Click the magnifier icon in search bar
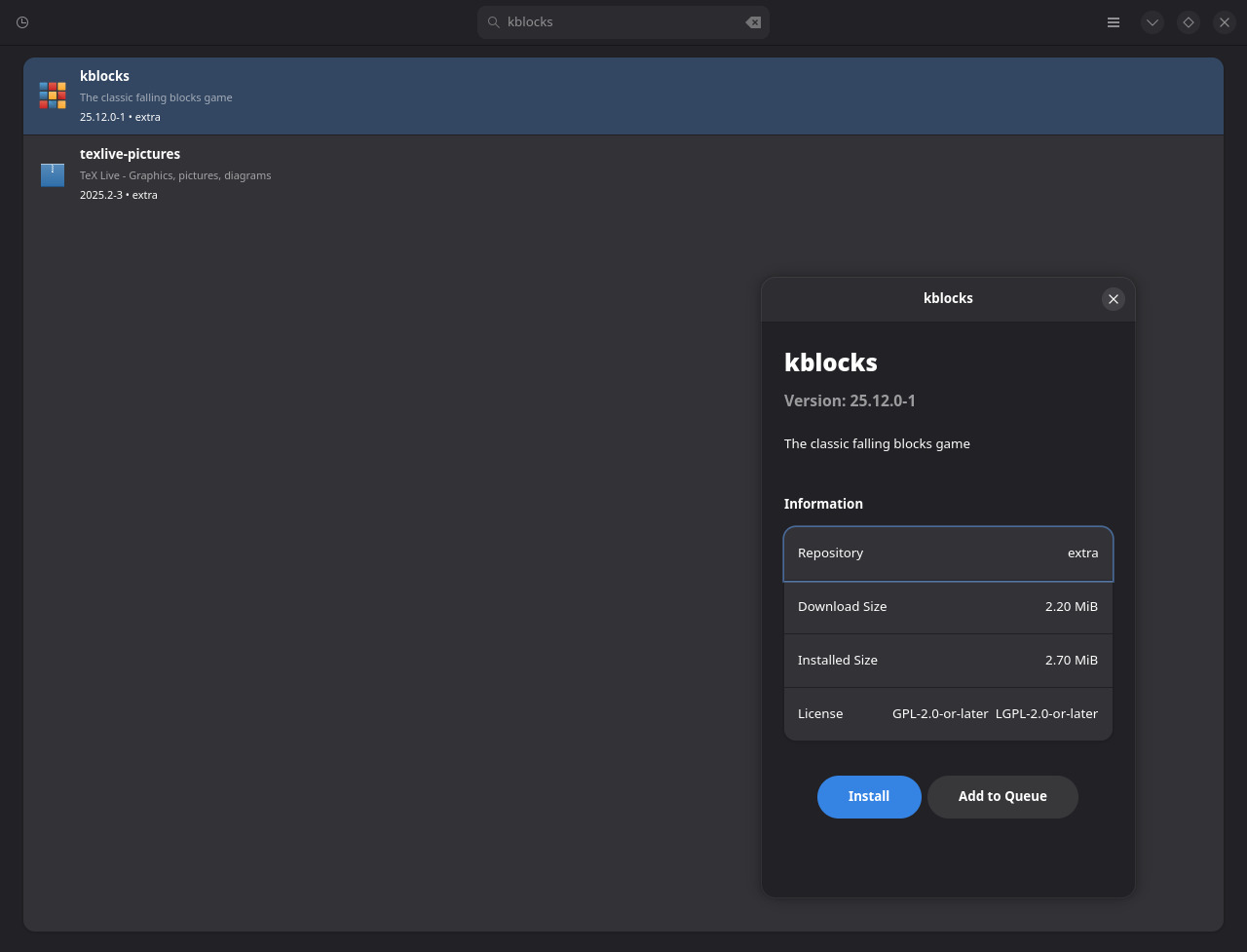This screenshot has width=1247, height=952. coord(494,22)
